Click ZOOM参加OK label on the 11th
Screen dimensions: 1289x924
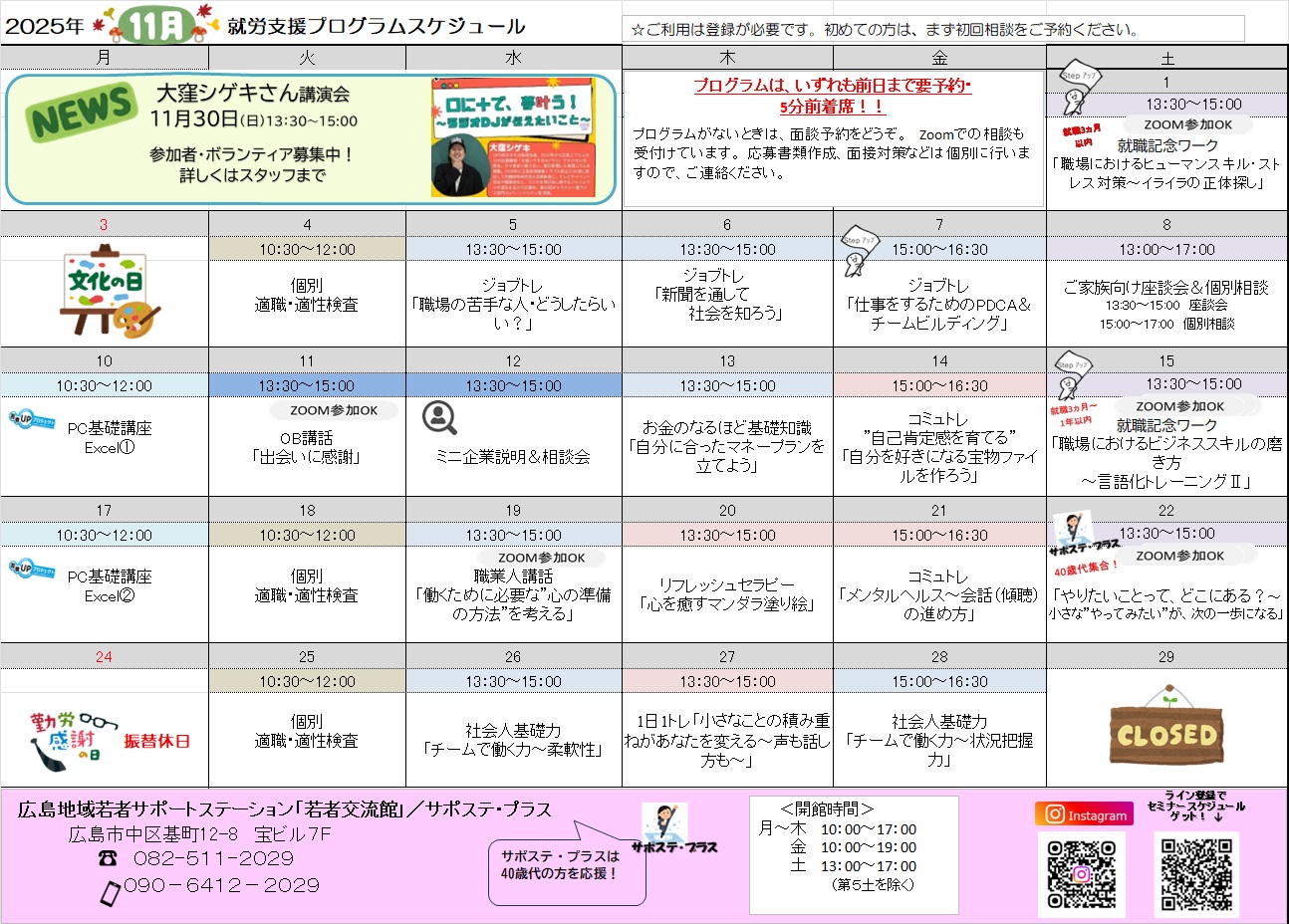coord(334,410)
